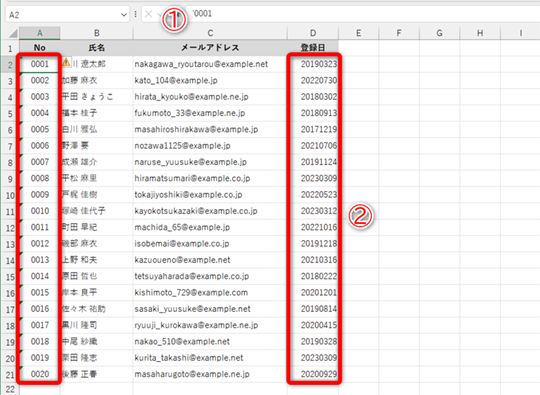
Task: Click the "登録日" header cell
Action: (313, 48)
